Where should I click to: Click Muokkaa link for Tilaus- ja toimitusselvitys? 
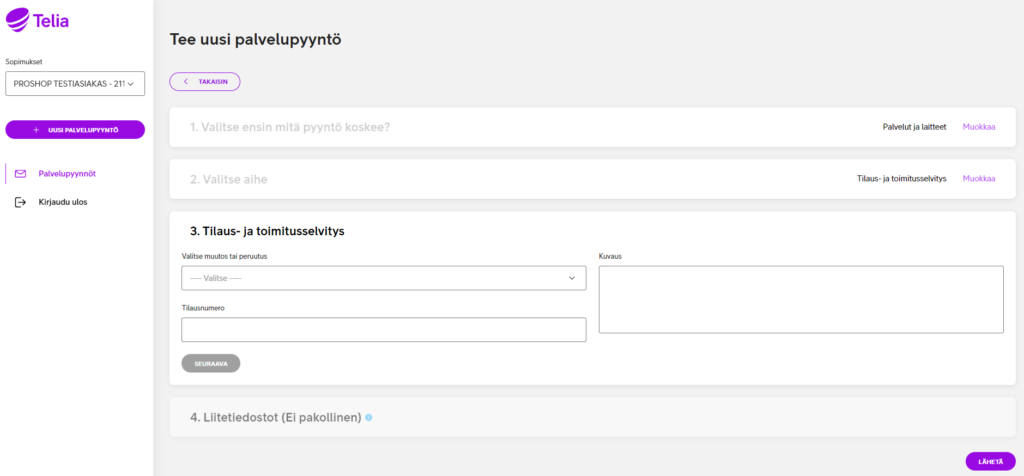(979, 178)
